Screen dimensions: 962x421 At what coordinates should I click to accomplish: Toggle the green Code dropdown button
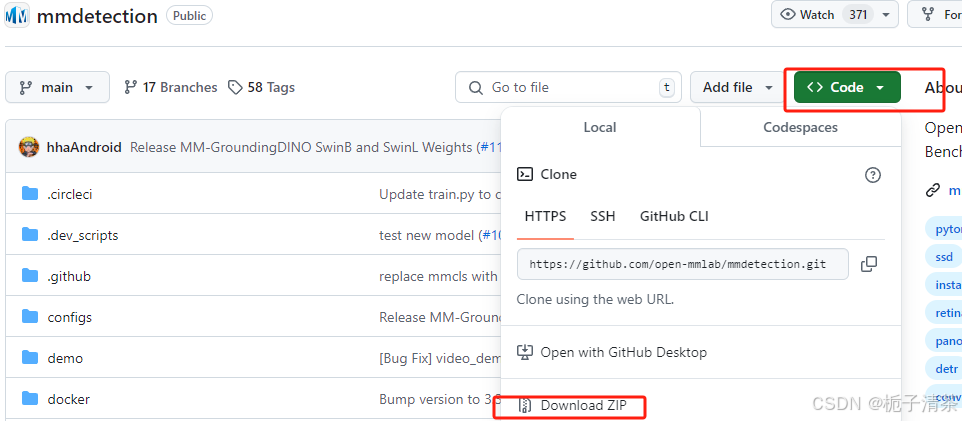(847, 87)
